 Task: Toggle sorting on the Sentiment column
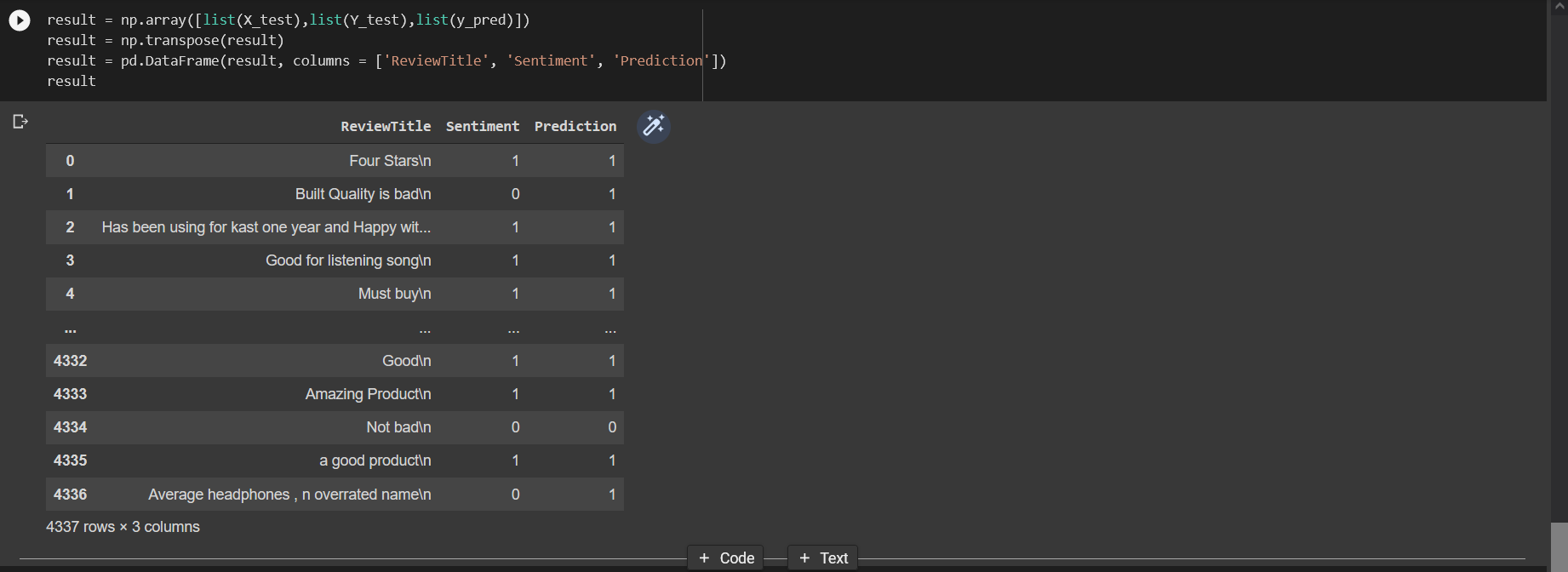coord(483,126)
